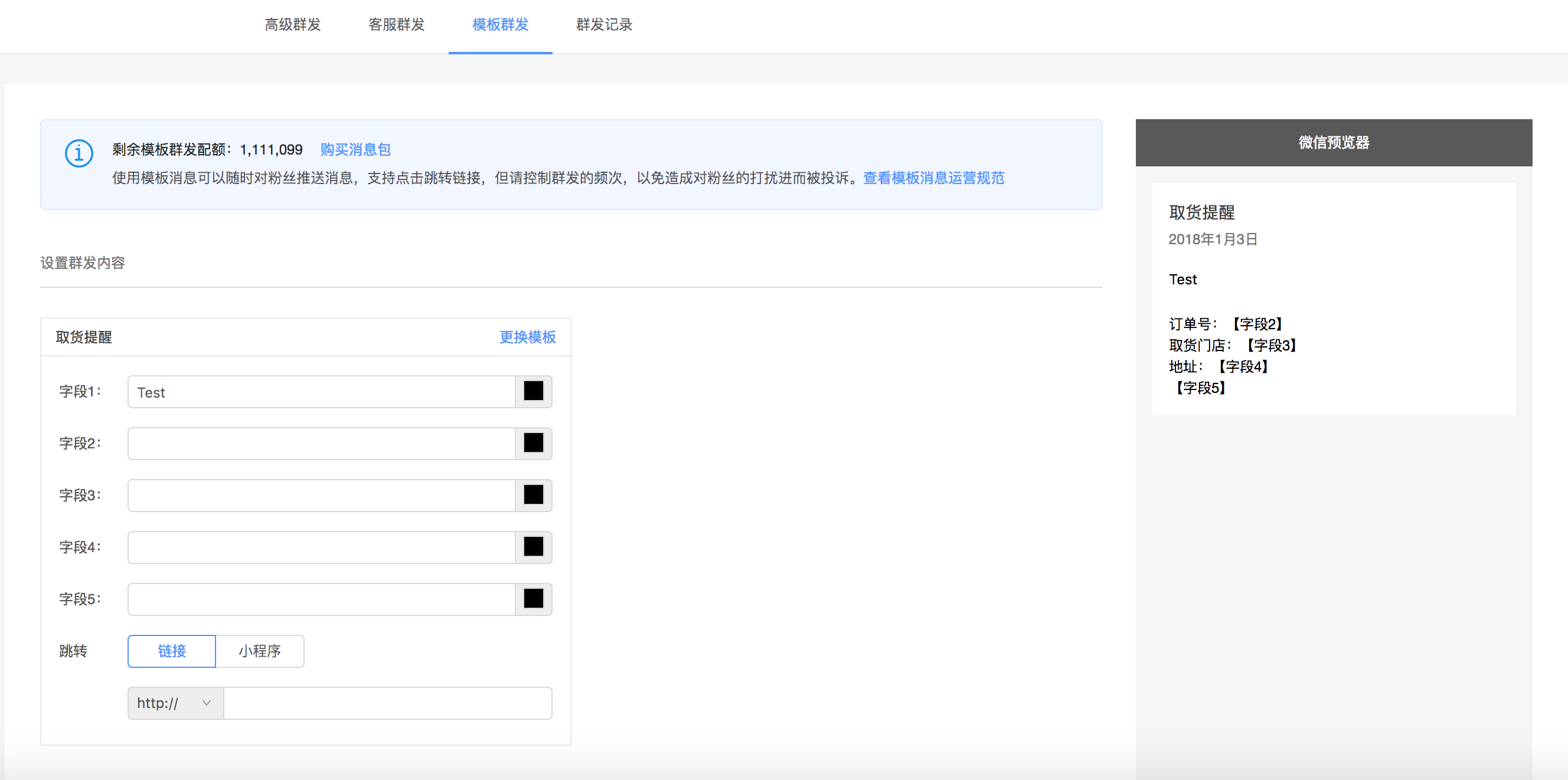This screenshot has width=1568, height=780.
Task: Switch to 客服群发 tab
Action: pyautogui.click(x=396, y=25)
